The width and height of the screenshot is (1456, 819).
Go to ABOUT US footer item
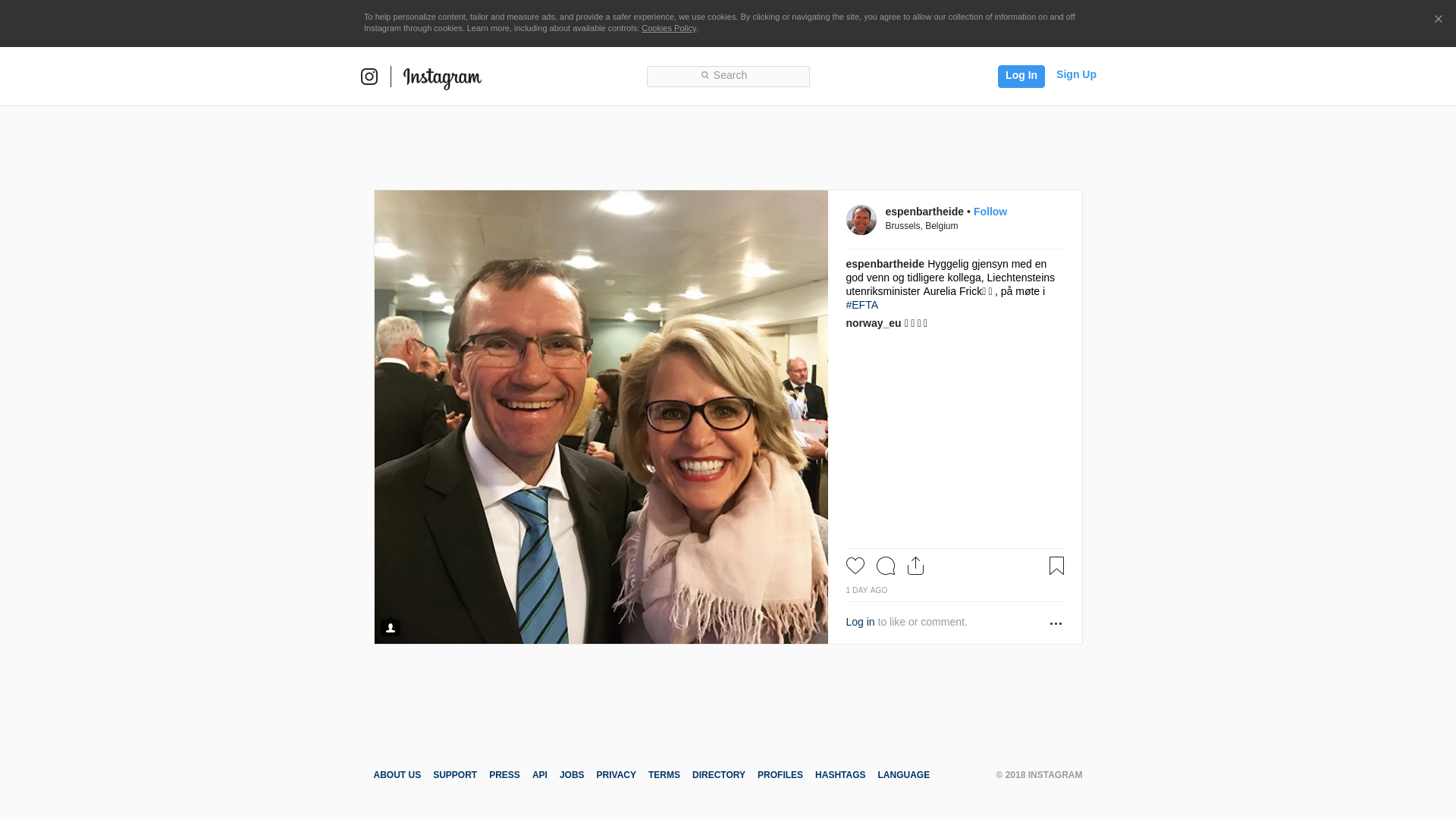pos(397,775)
